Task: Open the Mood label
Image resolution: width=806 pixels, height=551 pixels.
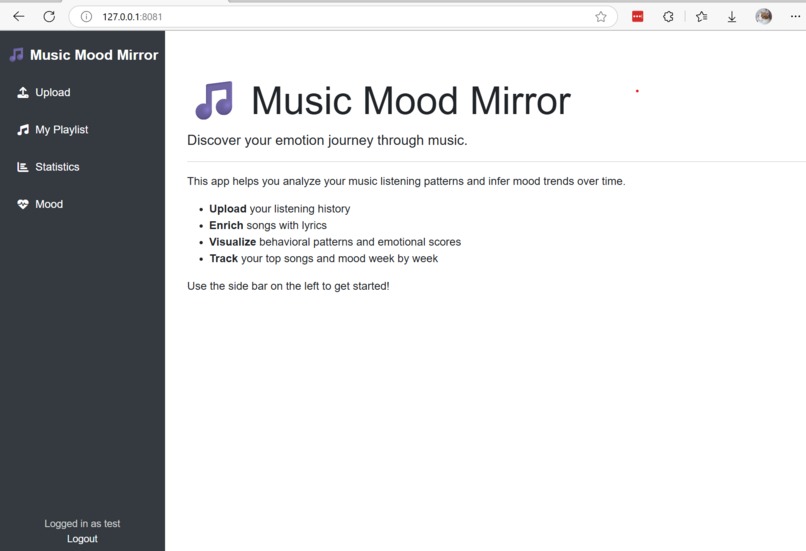Action: click(x=49, y=204)
